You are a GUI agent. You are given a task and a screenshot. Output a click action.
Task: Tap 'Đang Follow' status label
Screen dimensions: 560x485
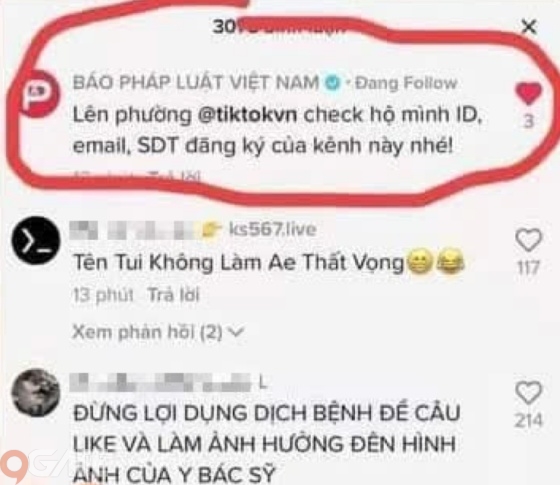point(406,83)
